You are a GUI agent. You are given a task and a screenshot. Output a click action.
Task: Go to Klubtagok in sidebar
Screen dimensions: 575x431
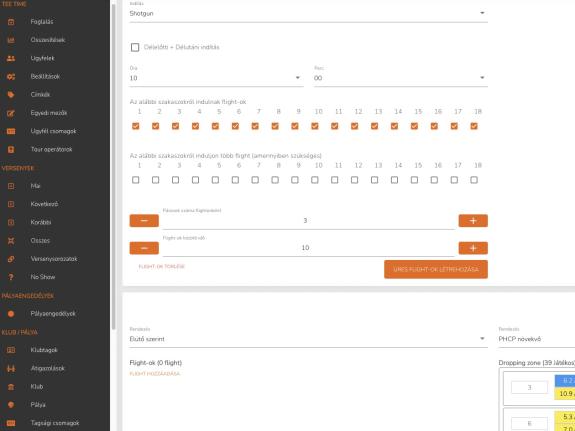(x=44, y=350)
